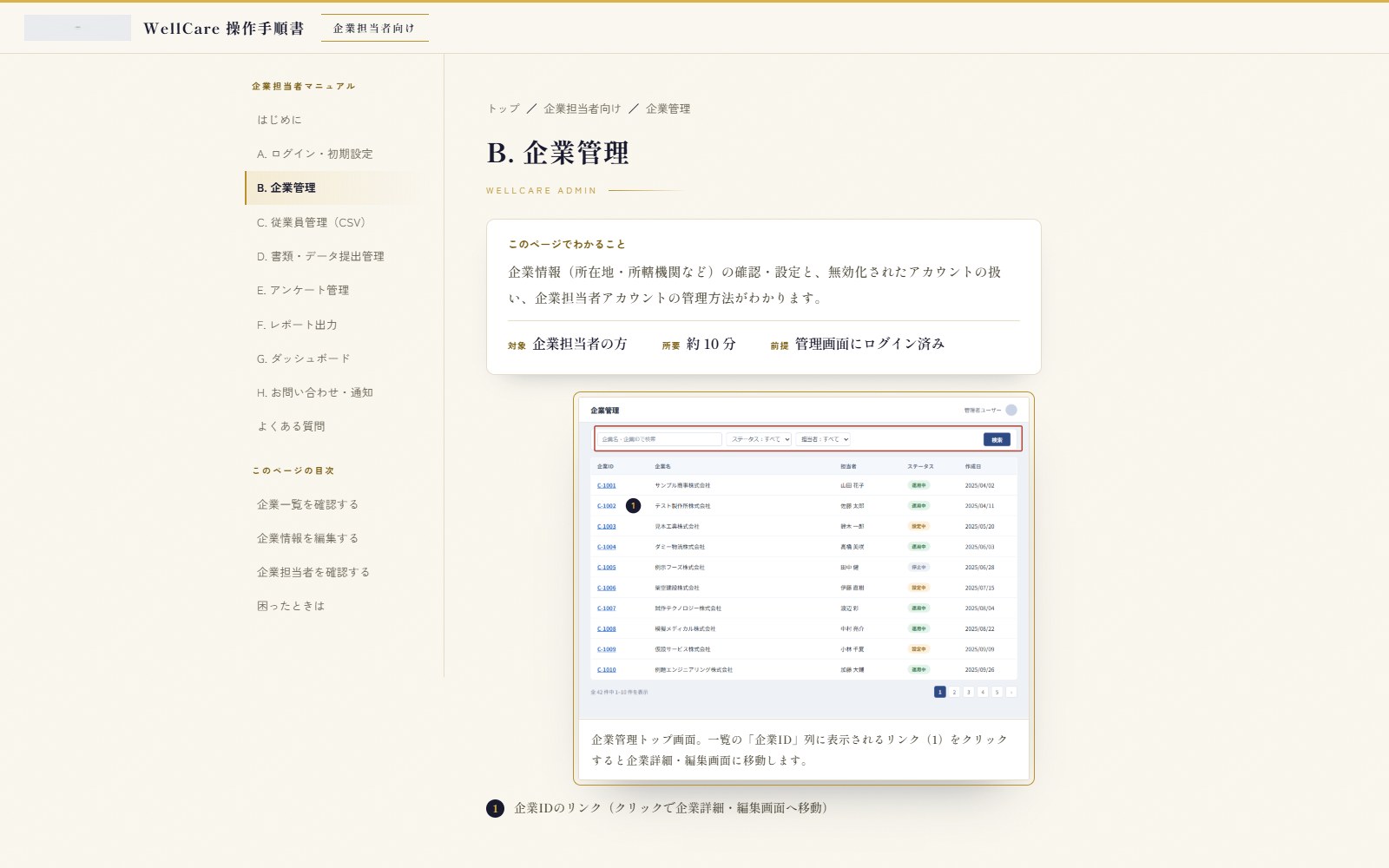Open company link C-1006
1389x868 pixels.
coord(607,589)
